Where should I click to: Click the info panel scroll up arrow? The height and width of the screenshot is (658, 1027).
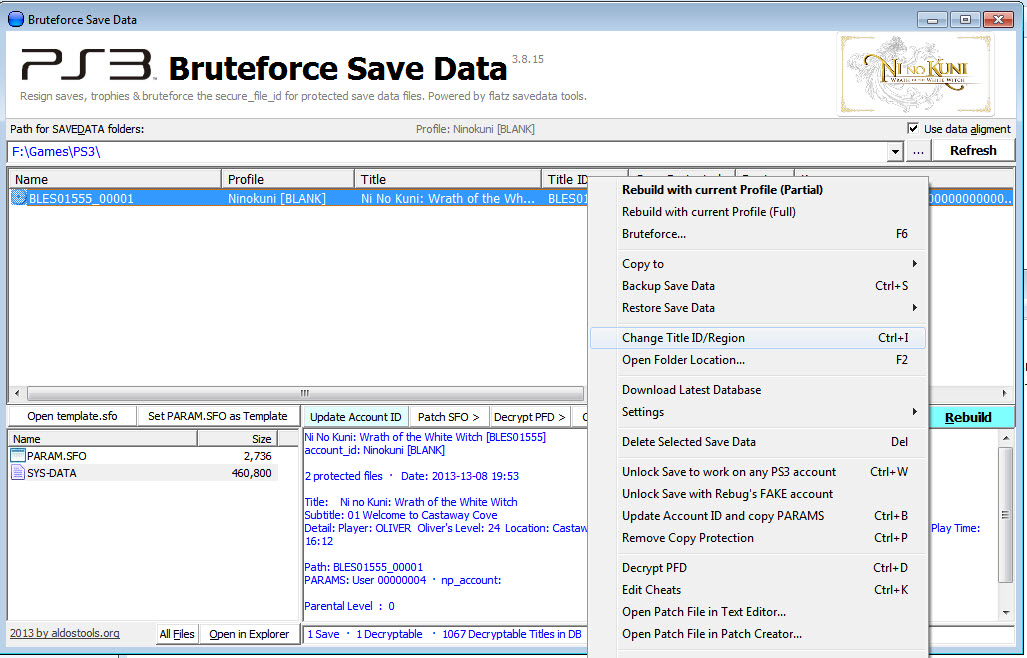click(1006, 437)
